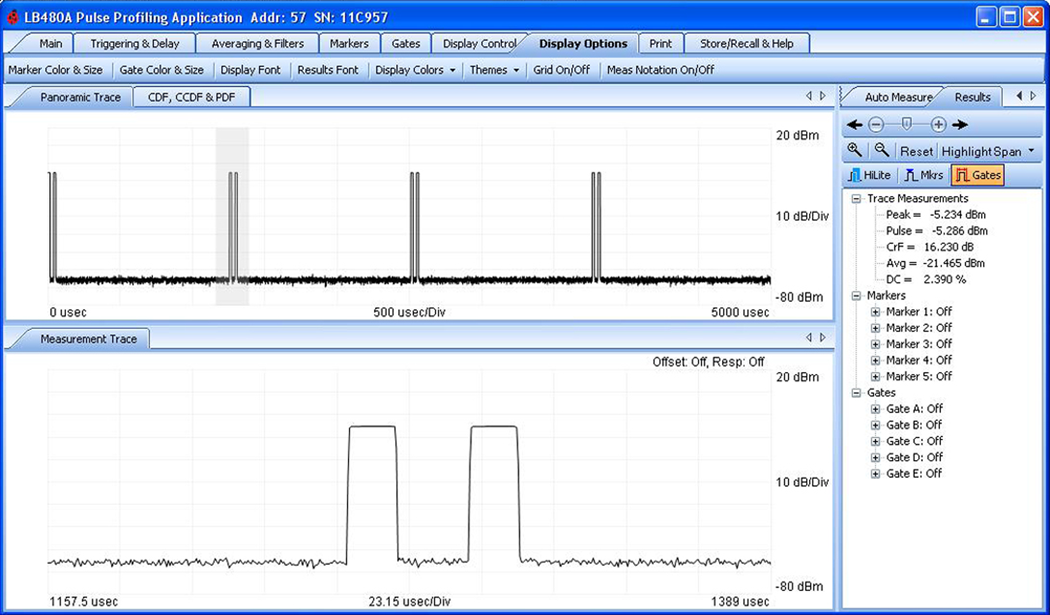
Task: Click the zoom slider thumb
Action: point(906,124)
